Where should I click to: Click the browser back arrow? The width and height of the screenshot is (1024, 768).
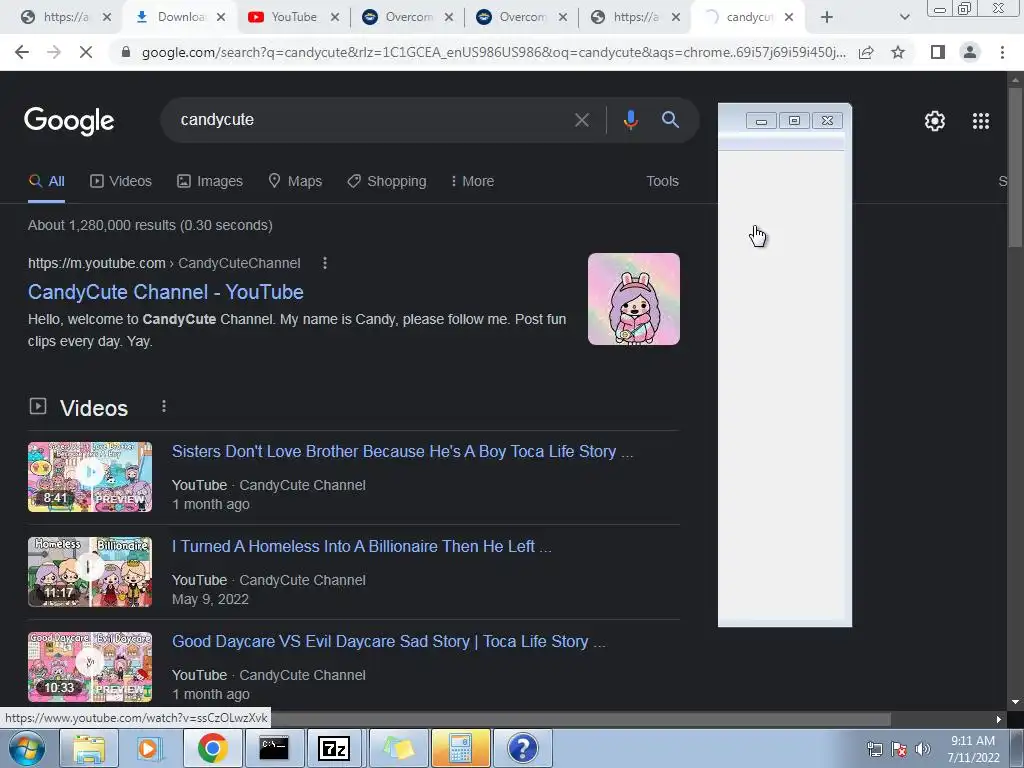22,52
